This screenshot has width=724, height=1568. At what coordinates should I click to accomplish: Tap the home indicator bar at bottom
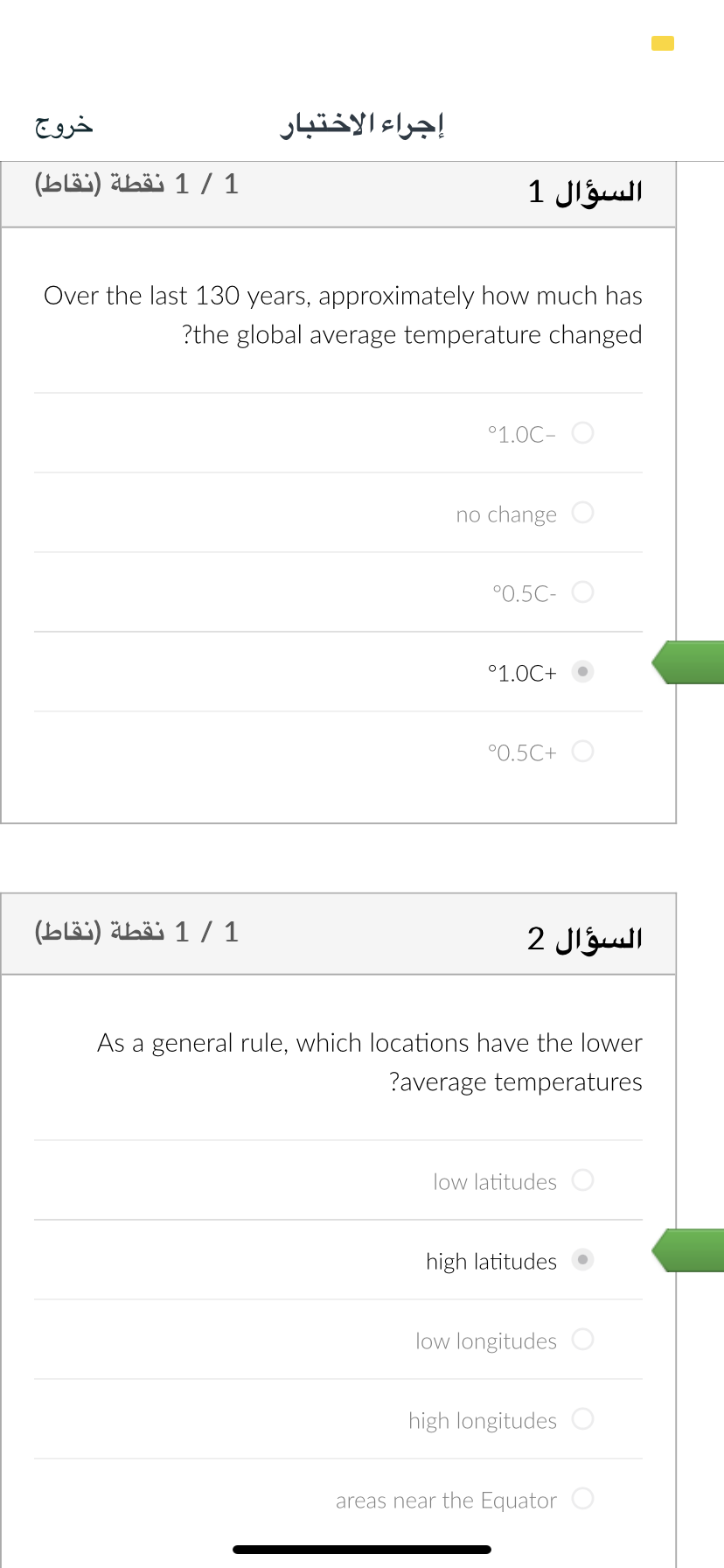pos(362,1550)
